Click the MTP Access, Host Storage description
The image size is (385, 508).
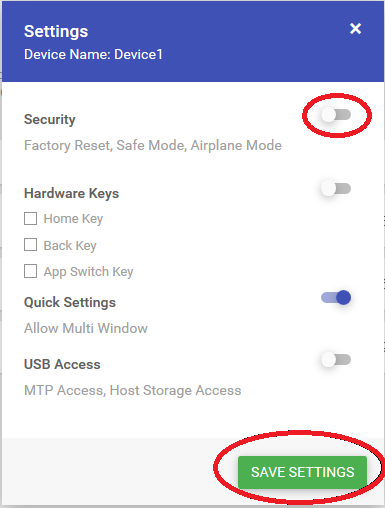click(132, 391)
